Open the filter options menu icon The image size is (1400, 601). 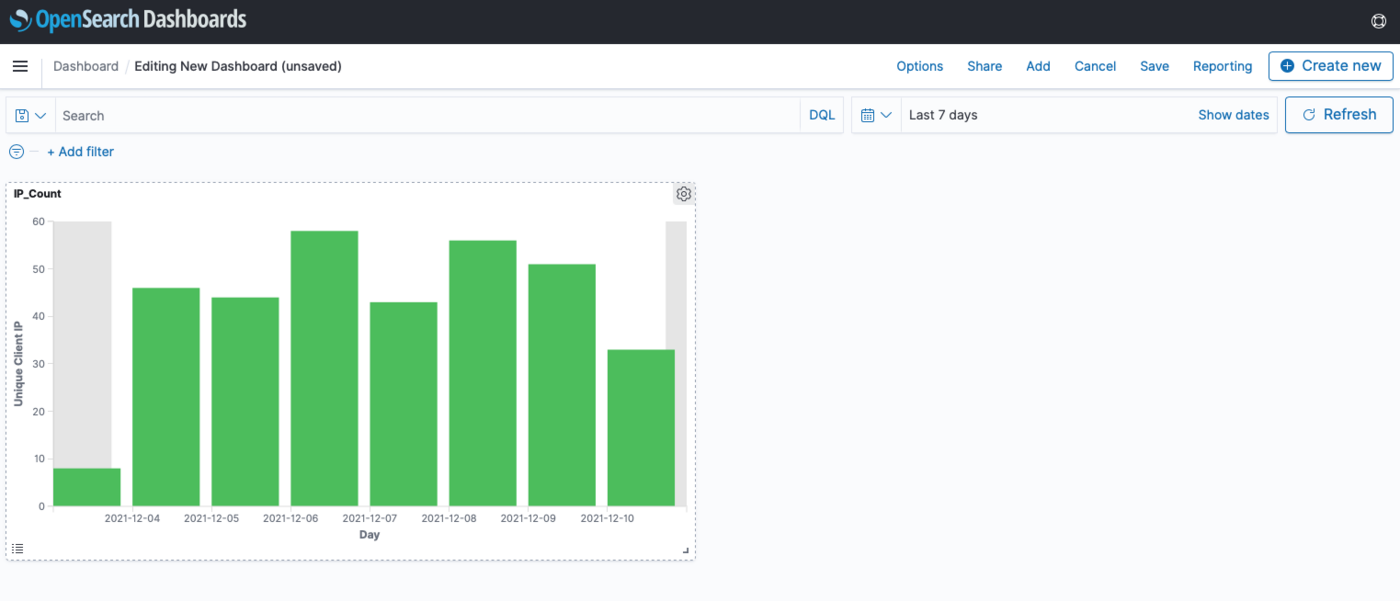[x=16, y=152]
